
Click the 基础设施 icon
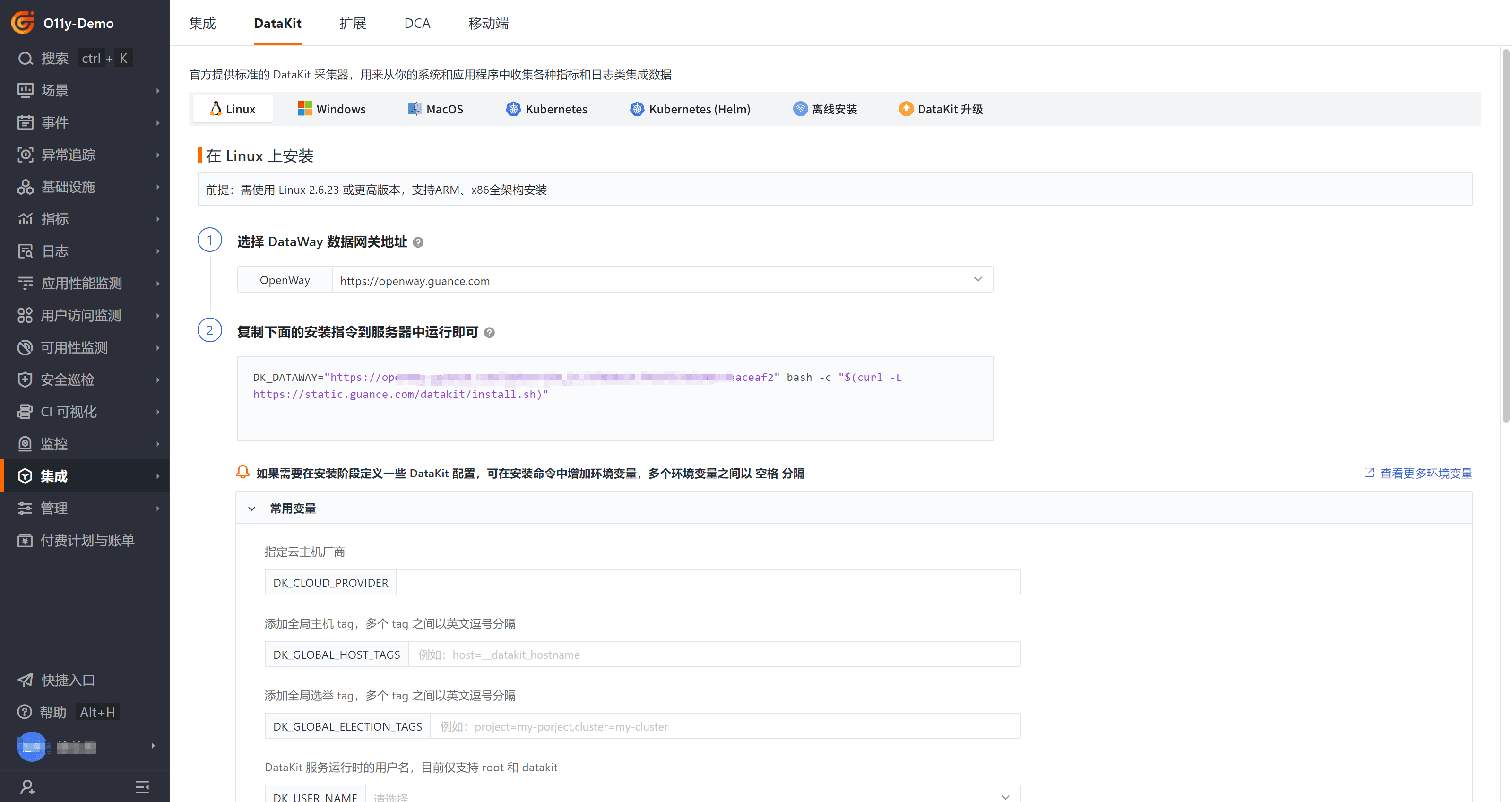point(25,187)
